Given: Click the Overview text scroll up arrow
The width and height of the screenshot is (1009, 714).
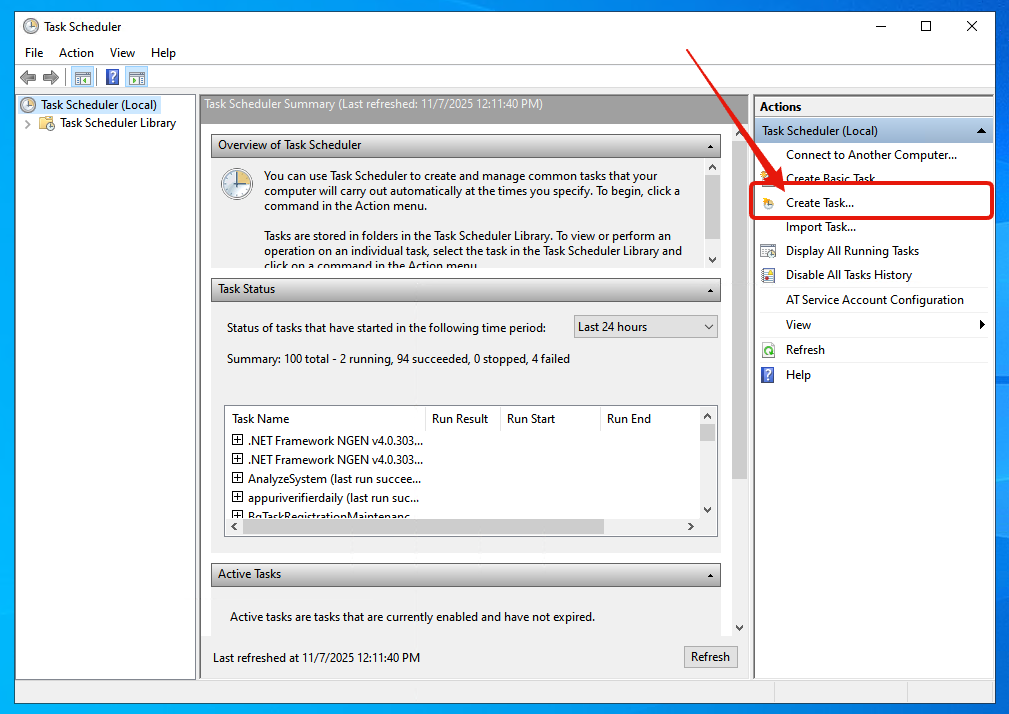Looking at the screenshot, I should click(x=712, y=167).
